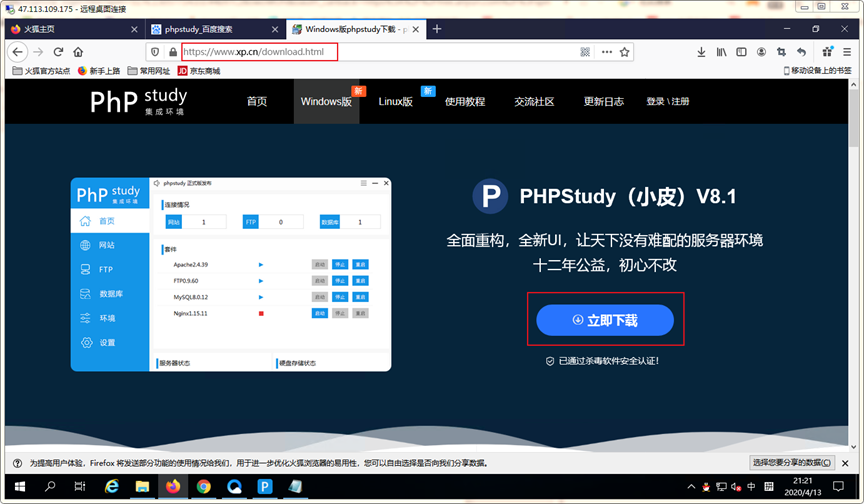Image resolution: width=864 pixels, height=504 pixels.
Task: Click the blue P PHPStudy logo circle
Action: 490,196
